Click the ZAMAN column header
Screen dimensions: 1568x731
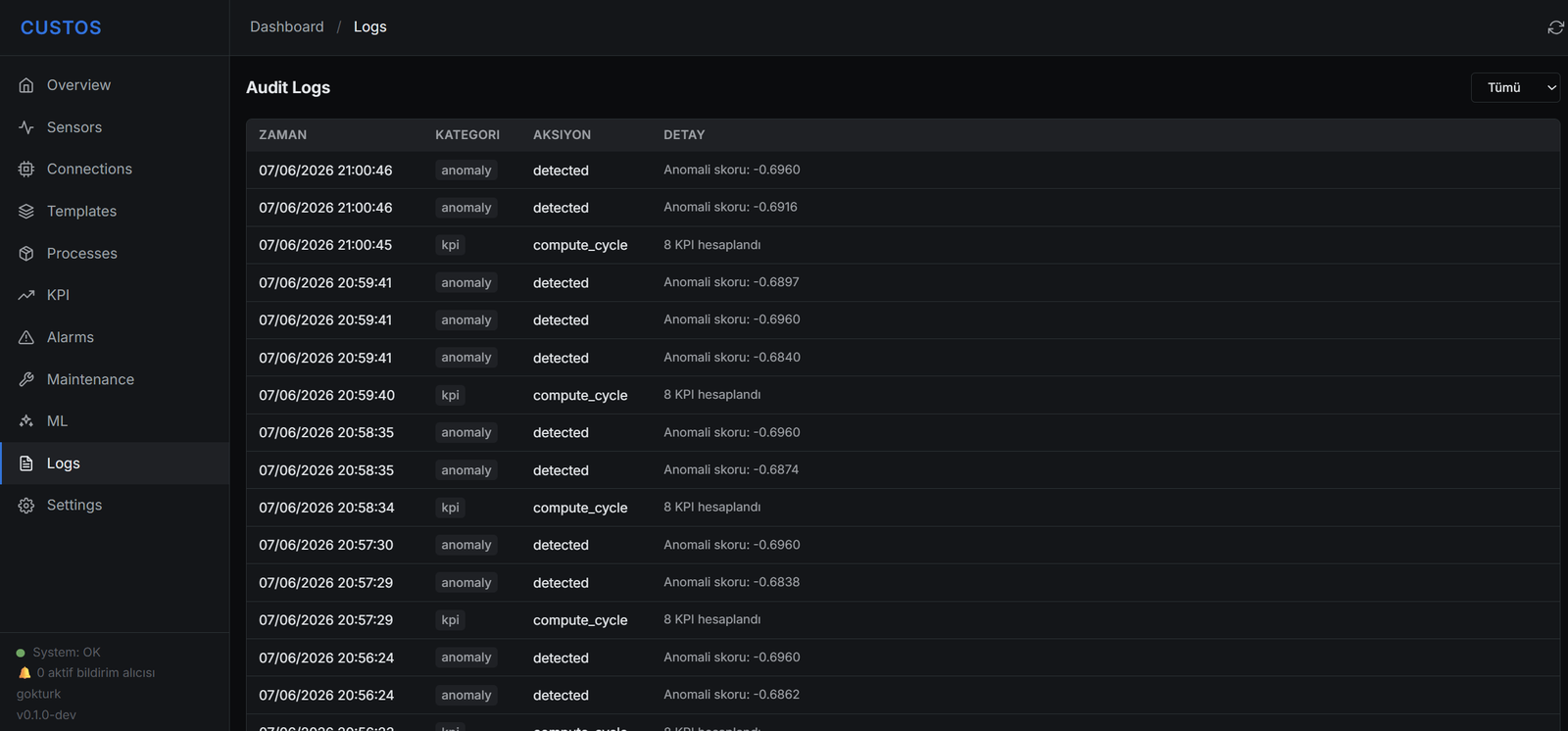click(x=282, y=135)
